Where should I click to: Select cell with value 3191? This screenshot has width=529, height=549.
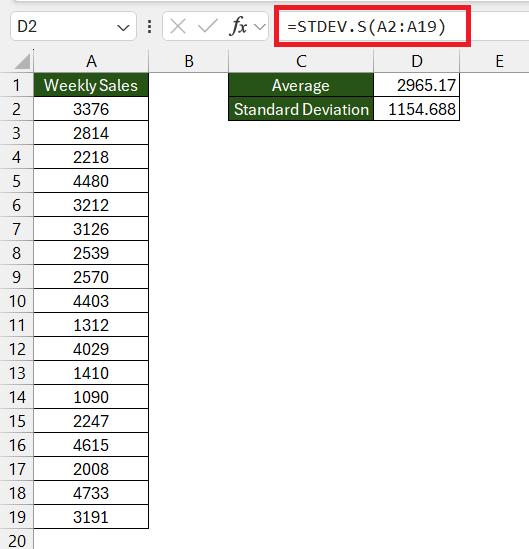(x=91, y=517)
